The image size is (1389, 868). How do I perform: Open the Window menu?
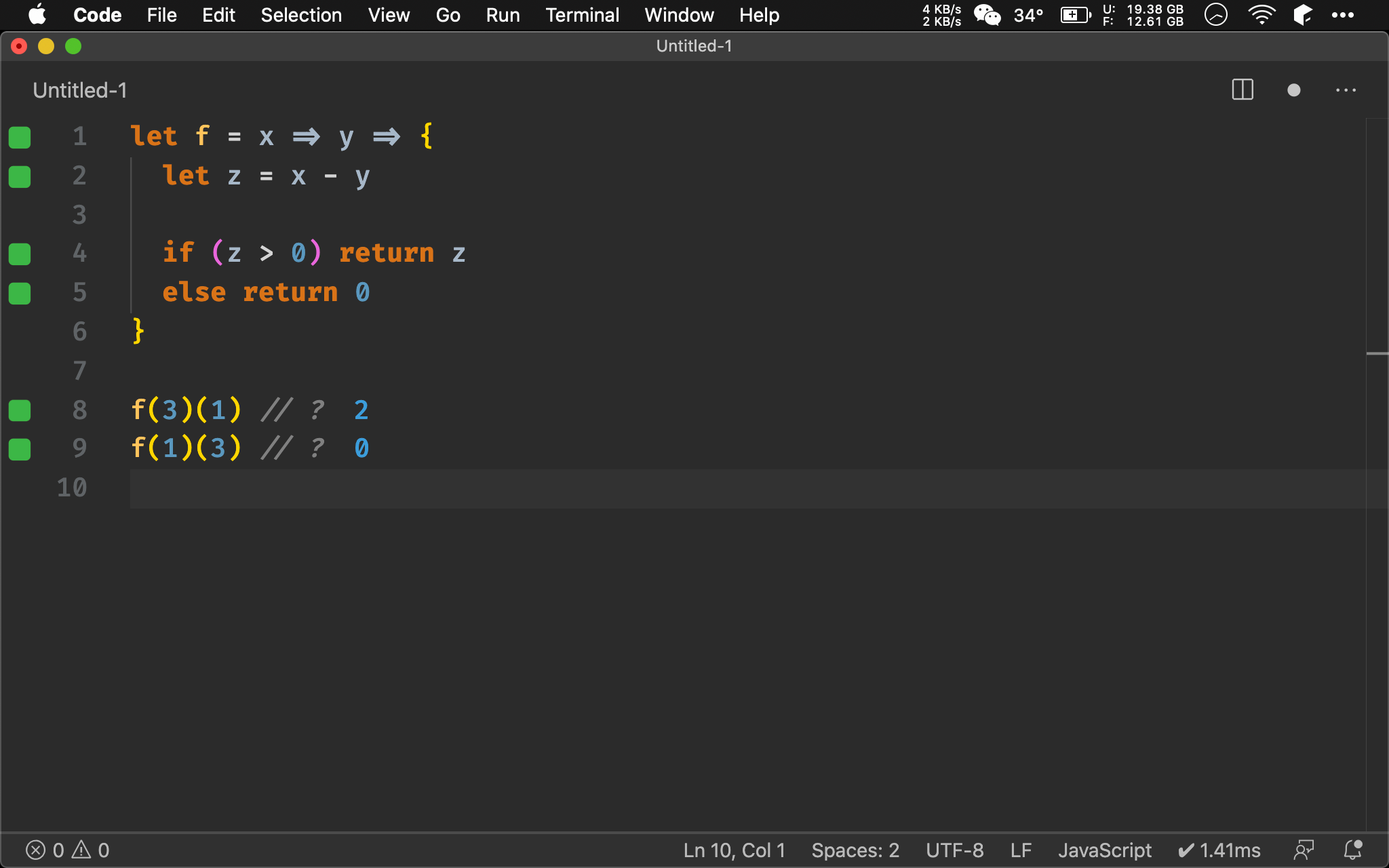tap(679, 15)
